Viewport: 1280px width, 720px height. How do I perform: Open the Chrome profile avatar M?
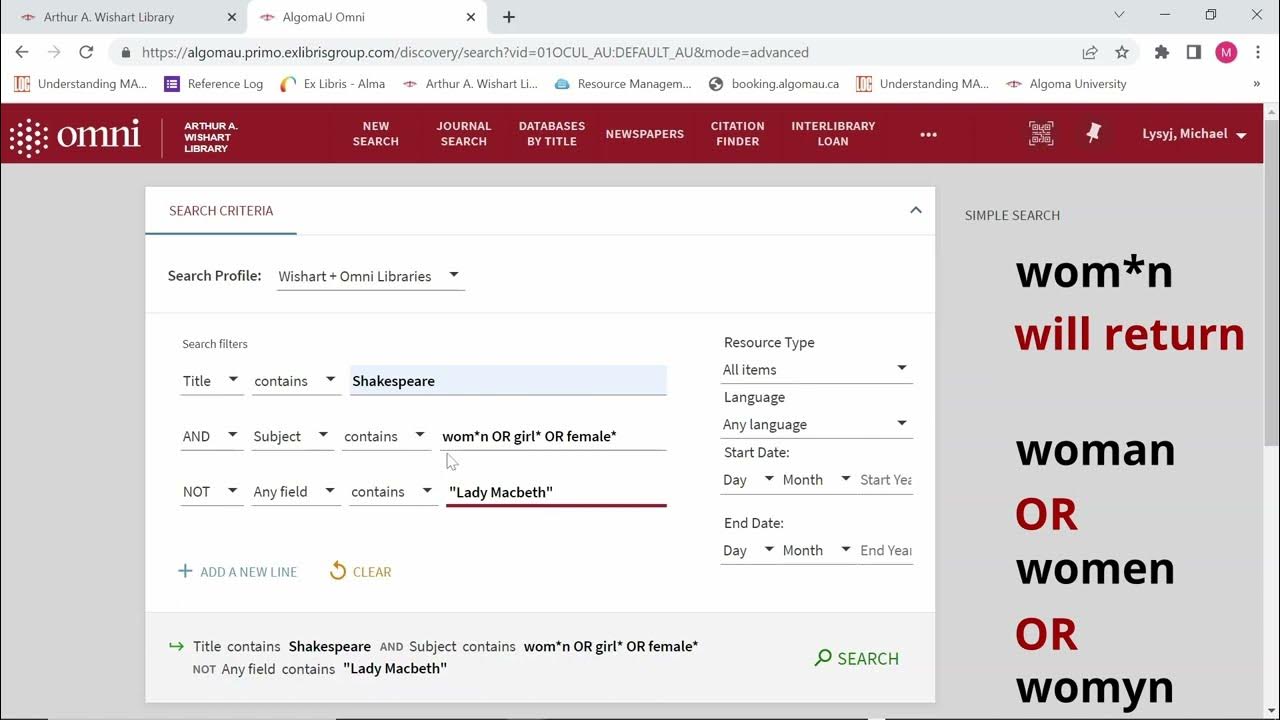(1226, 52)
